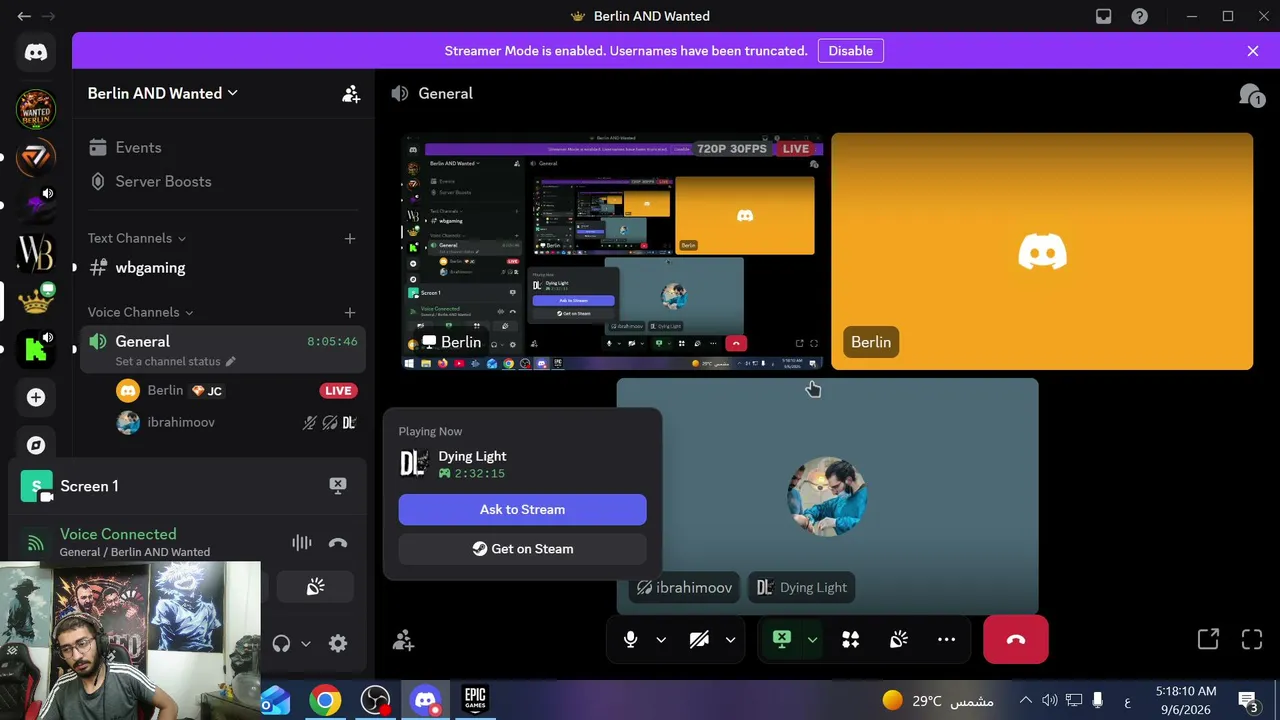1280x720 pixels.
Task: Open weather widget showing 29°C
Action: tap(938, 700)
